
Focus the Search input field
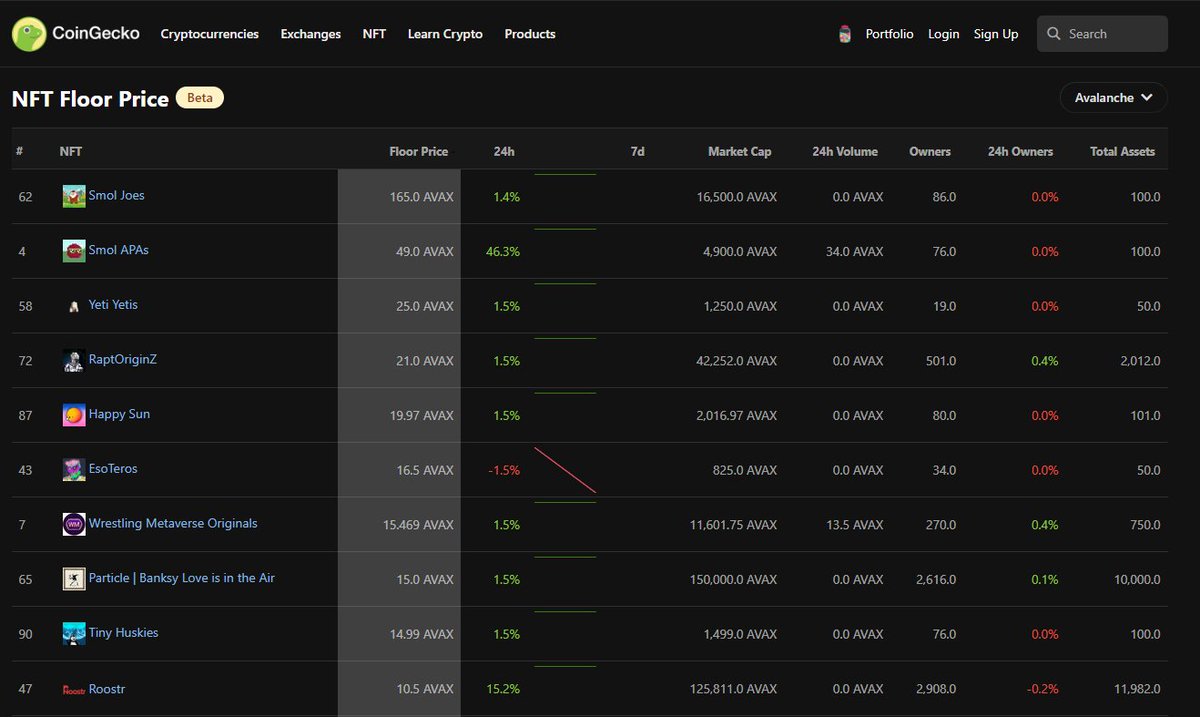1102,34
